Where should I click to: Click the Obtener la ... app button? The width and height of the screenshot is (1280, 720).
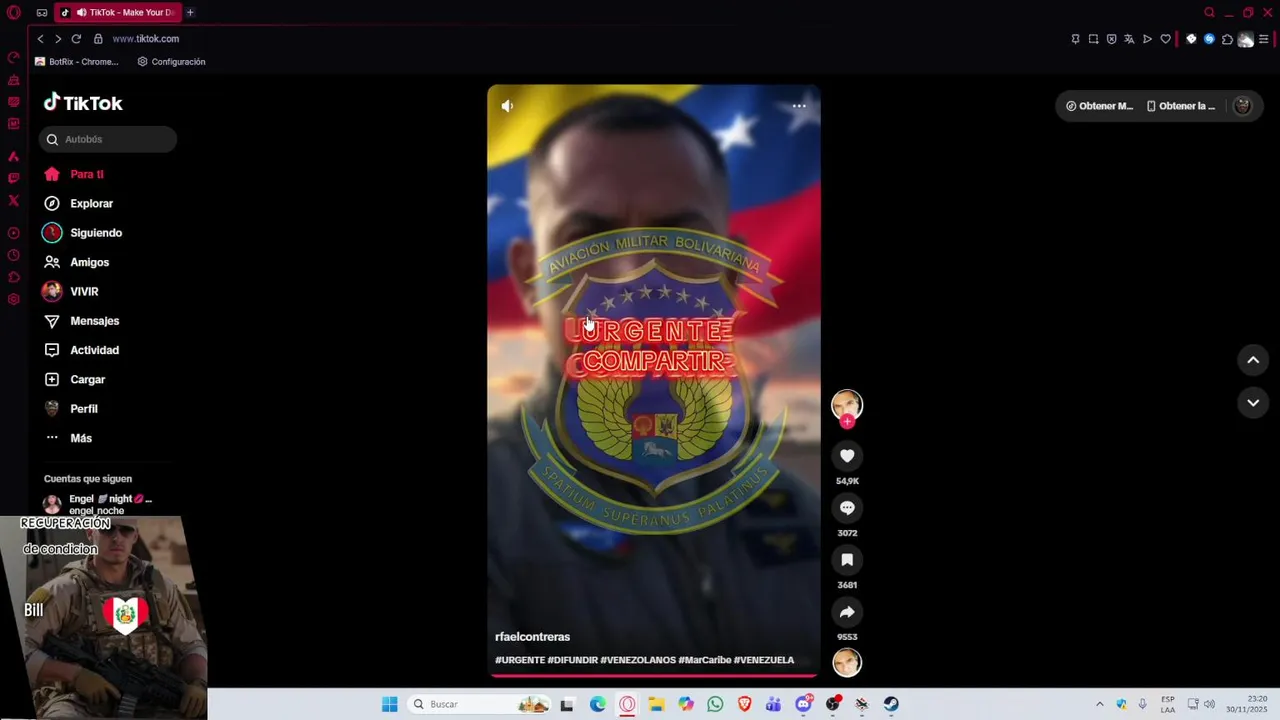[1181, 106]
